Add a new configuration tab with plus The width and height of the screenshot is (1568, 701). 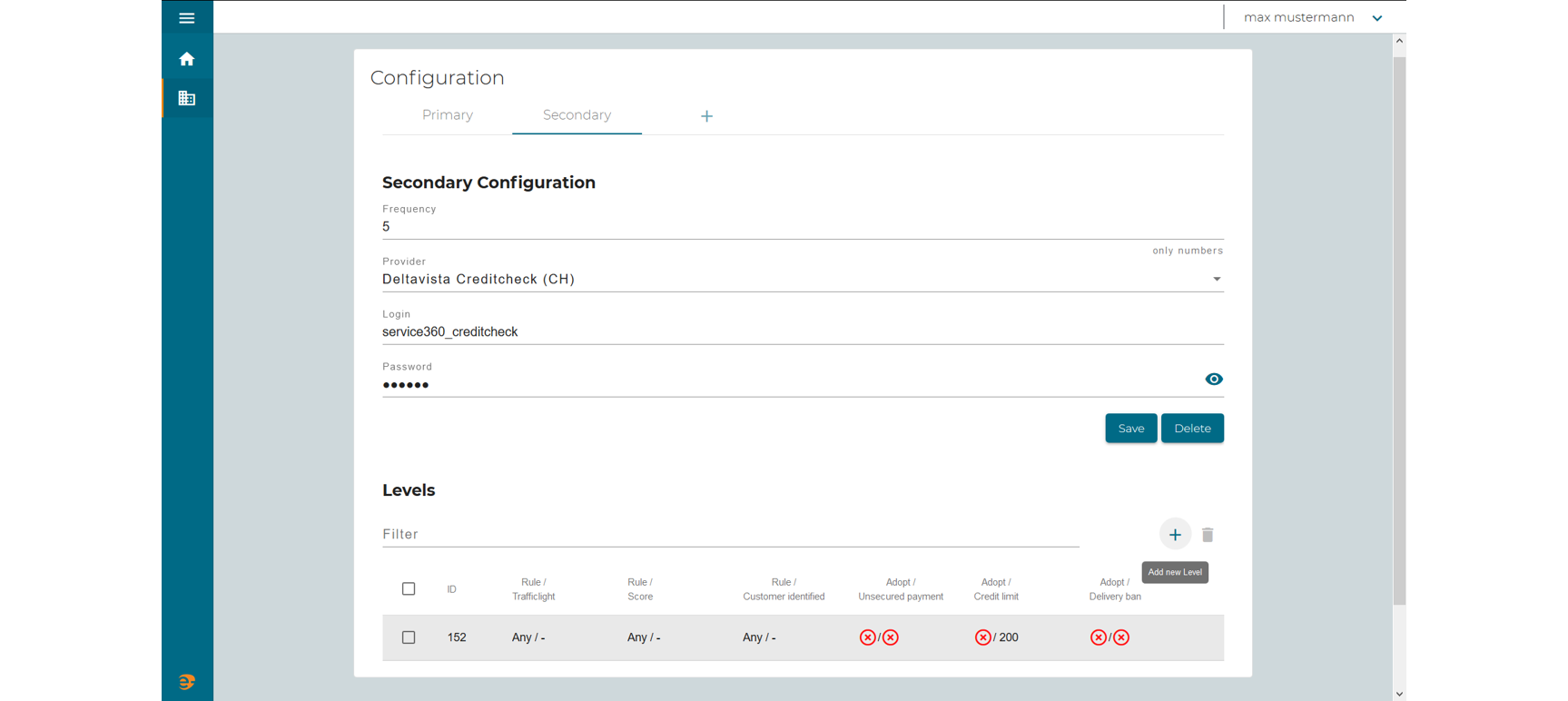(x=706, y=116)
